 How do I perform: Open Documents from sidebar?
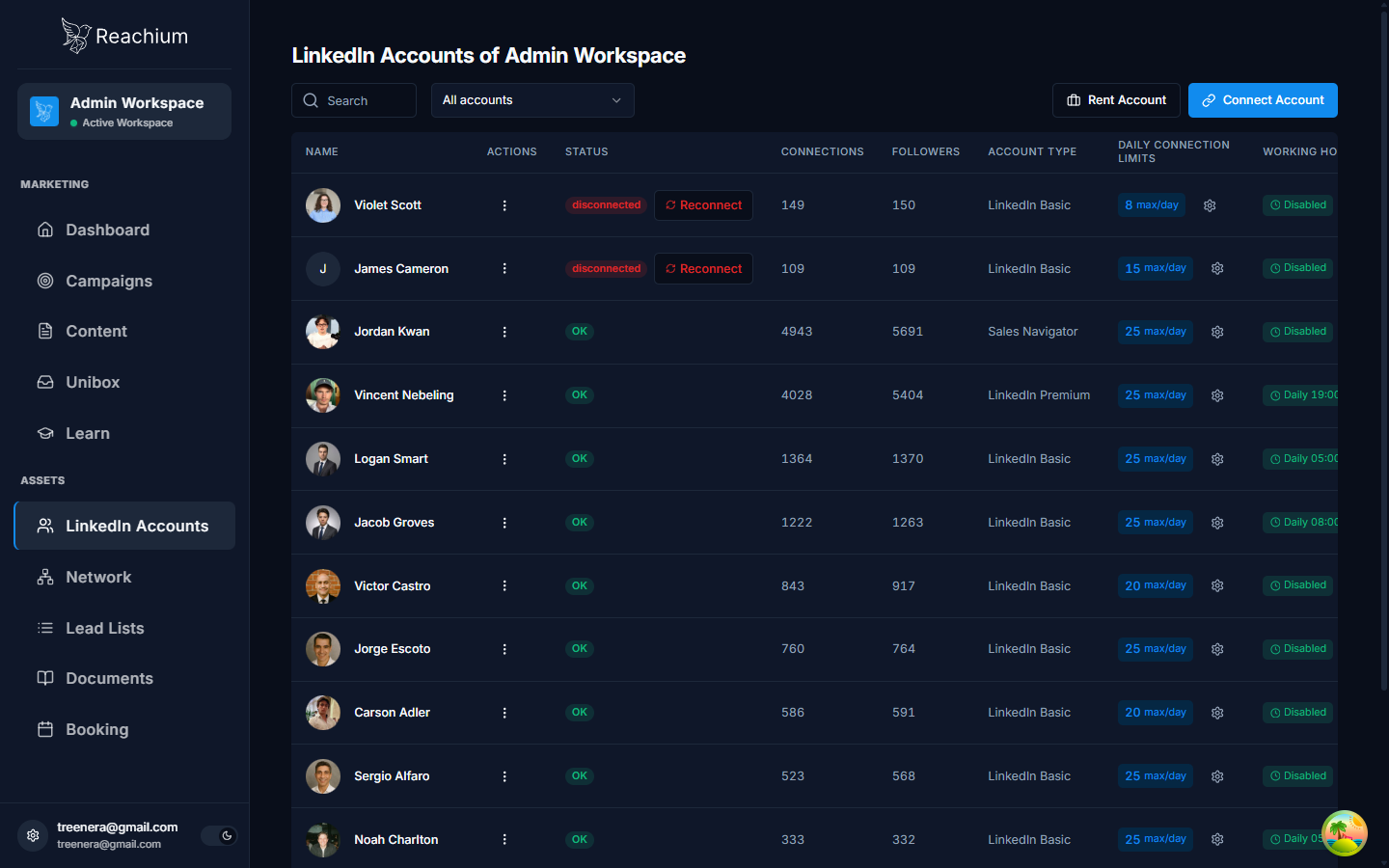[124, 678]
